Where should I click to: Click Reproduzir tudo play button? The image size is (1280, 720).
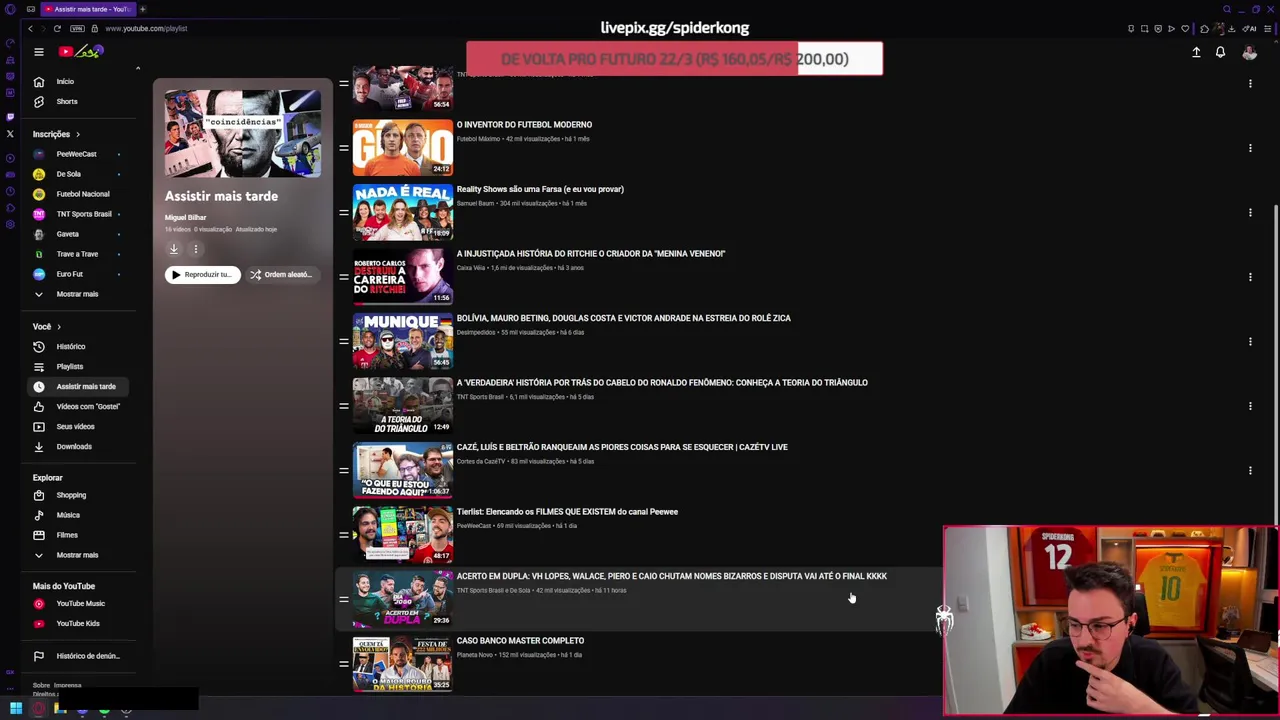202,274
